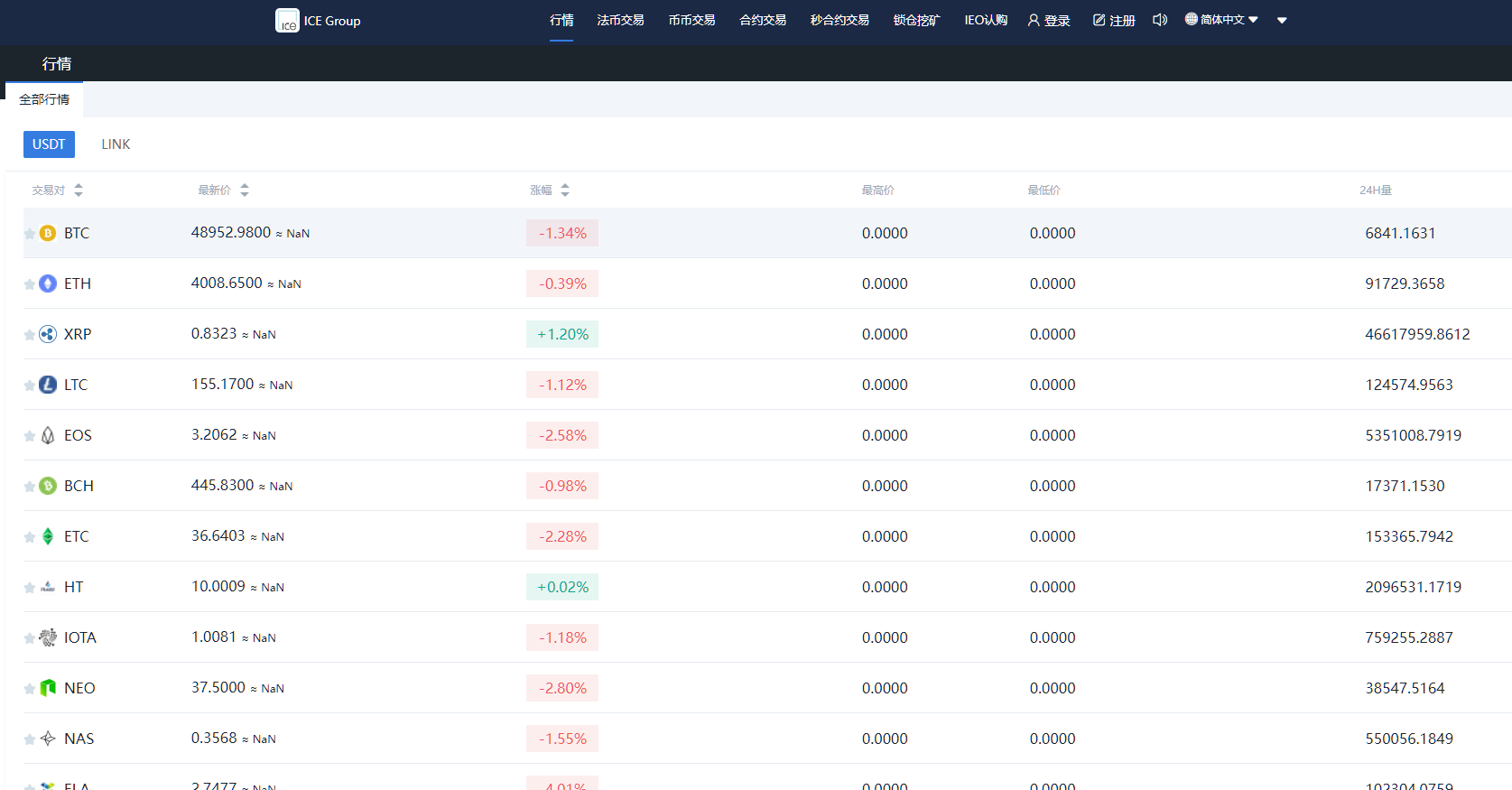The image size is (1512, 790).
Task: Favorite LTC with its star
Action: tap(30, 386)
